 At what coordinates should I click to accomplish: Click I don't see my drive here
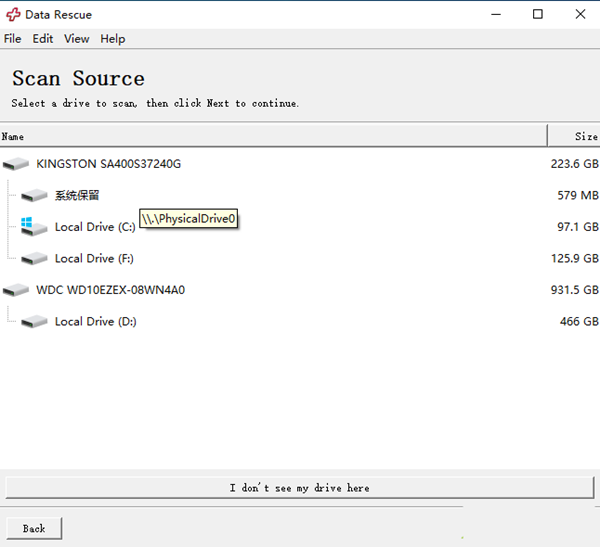pos(300,488)
